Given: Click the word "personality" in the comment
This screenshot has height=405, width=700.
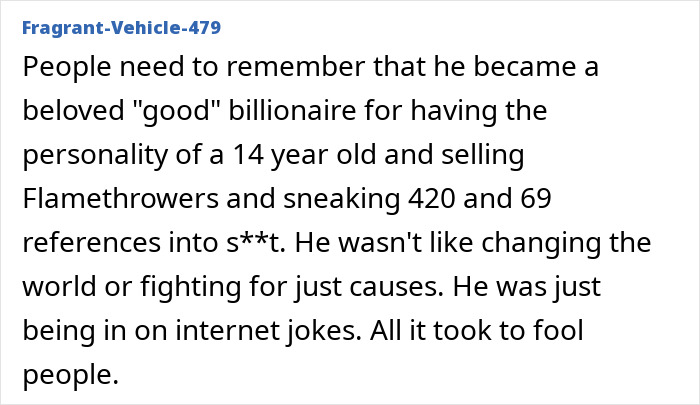Looking at the screenshot, I should tap(95, 155).
